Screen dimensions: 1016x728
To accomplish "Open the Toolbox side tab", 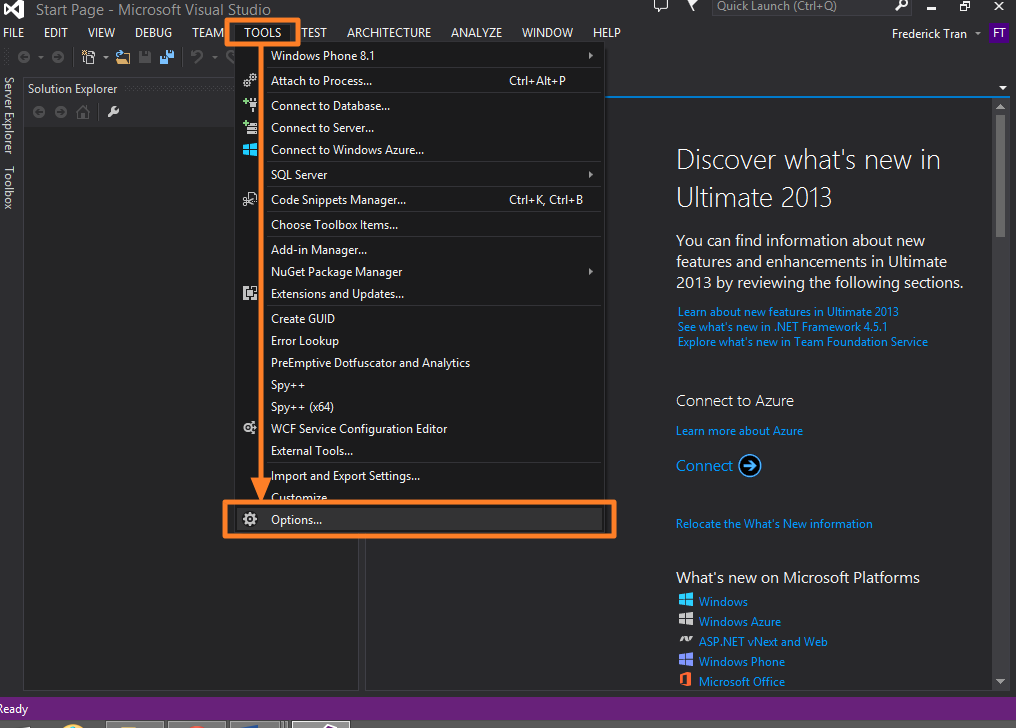I will click(8, 188).
